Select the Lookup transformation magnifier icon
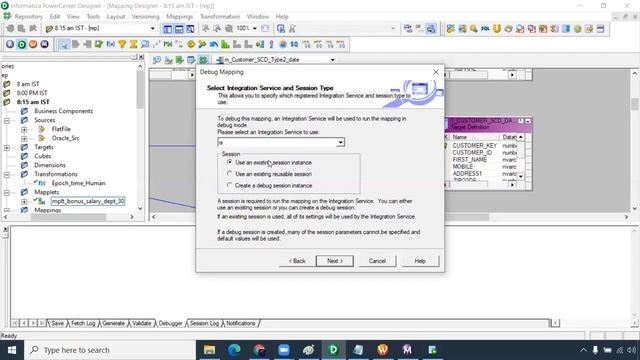640x360 pixels. (x=145, y=44)
